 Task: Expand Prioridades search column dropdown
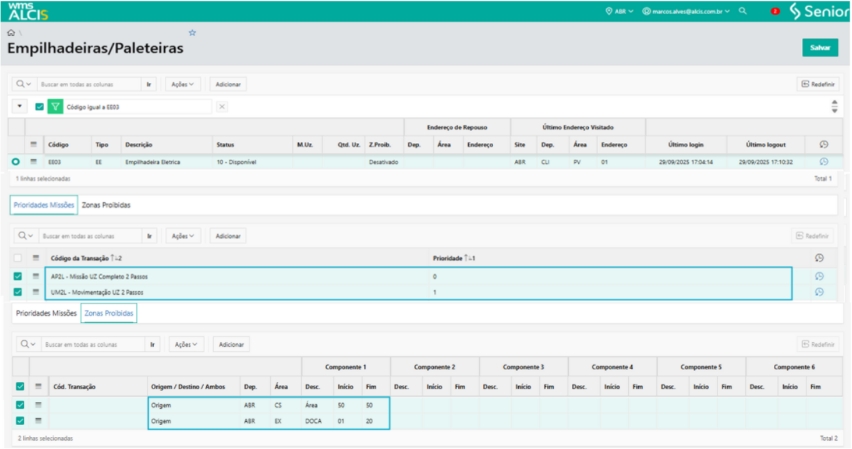coord(26,236)
